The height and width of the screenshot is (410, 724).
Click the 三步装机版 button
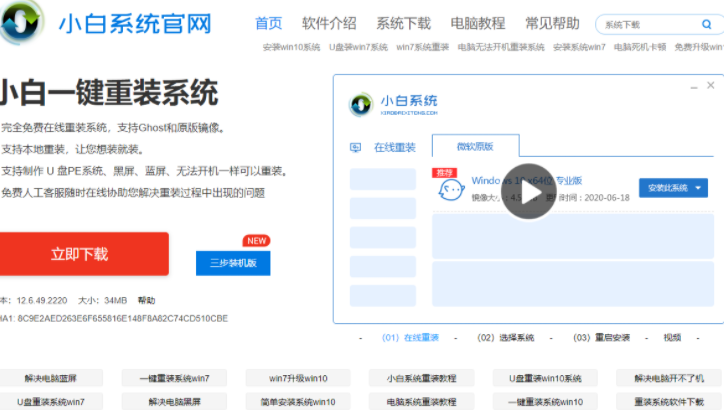pyautogui.click(x=233, y=263)
